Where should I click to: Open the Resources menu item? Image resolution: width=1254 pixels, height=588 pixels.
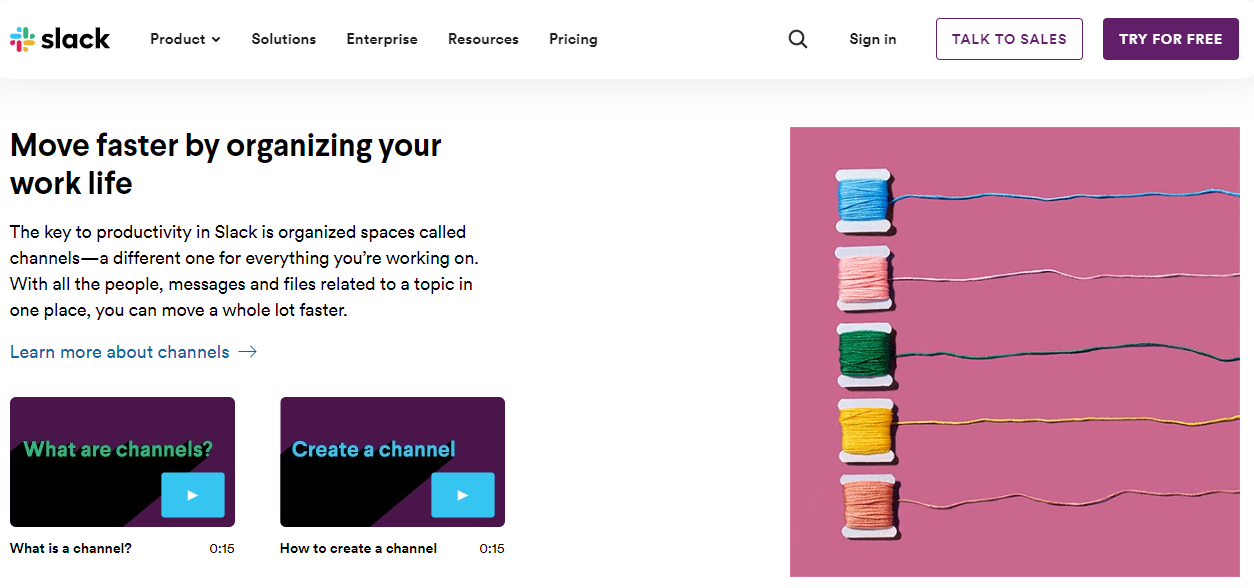point(483,39)
